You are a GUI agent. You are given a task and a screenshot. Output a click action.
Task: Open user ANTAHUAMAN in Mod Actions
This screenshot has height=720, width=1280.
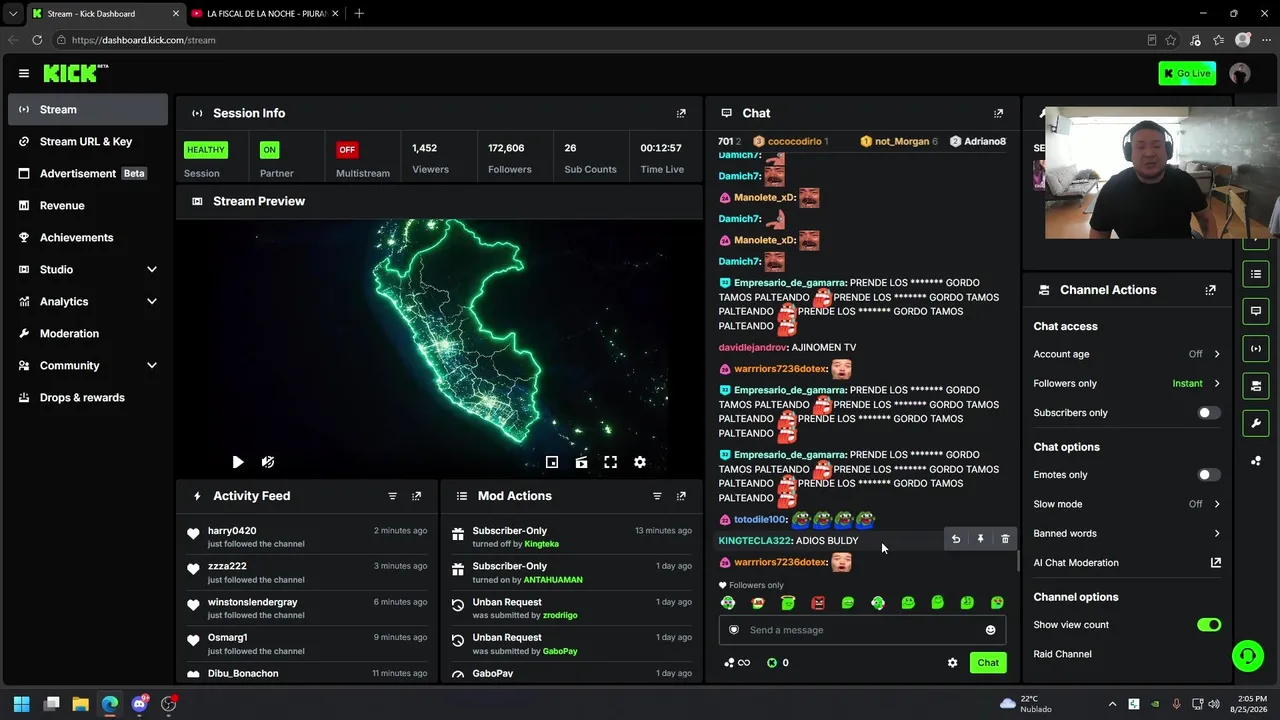click(552, 580)
